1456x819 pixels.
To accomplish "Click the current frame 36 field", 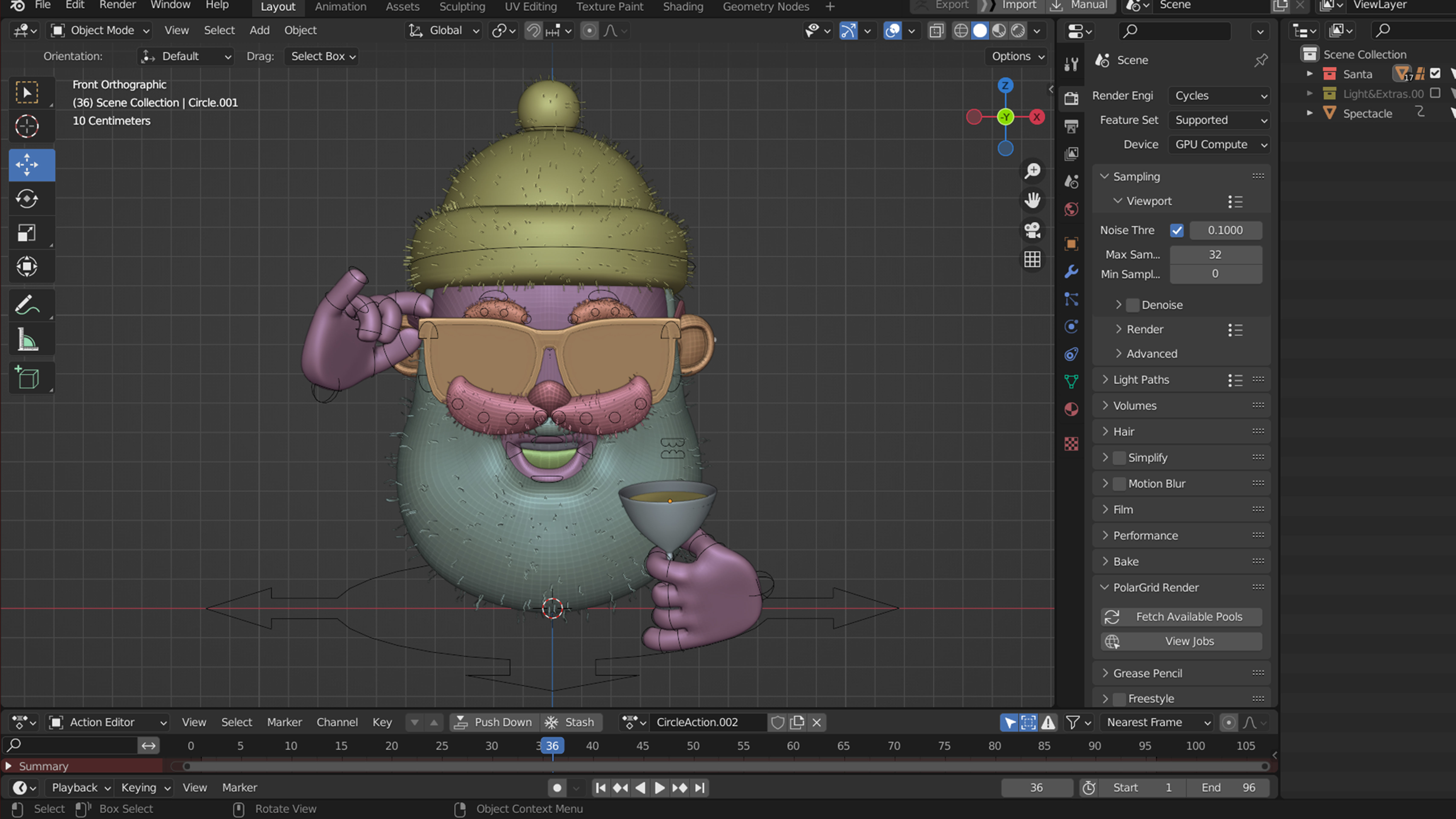I will 1037,788.
